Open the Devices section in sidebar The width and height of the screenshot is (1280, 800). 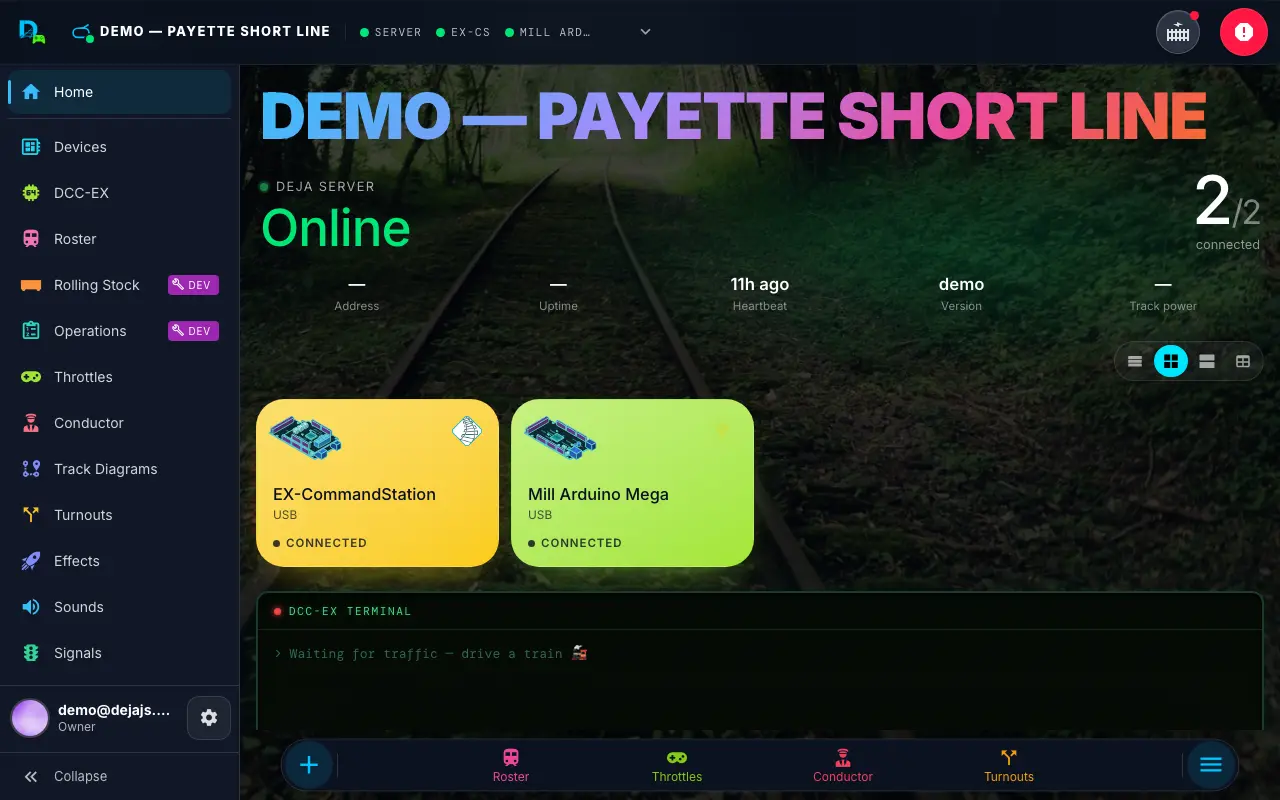click(x=120, y=147)
